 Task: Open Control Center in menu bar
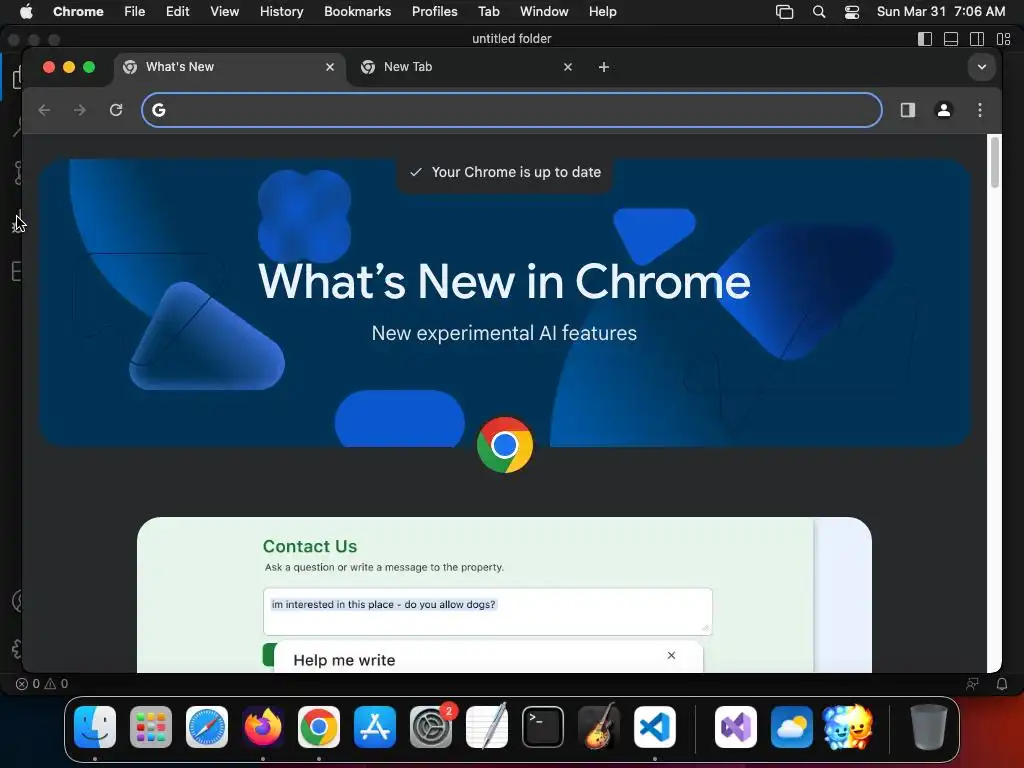[852, 12]
